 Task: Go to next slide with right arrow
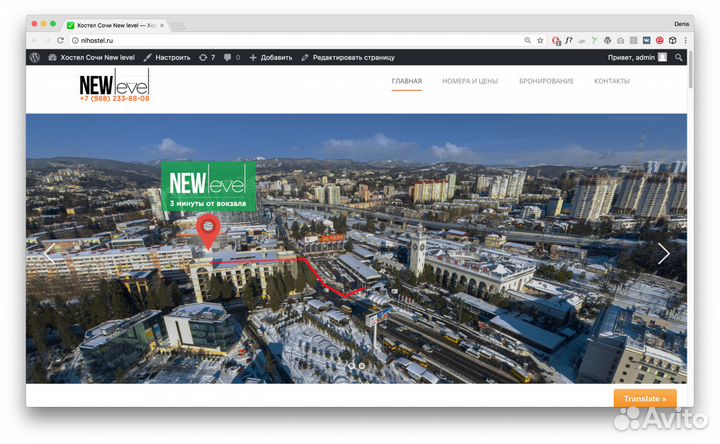(664, 254)
